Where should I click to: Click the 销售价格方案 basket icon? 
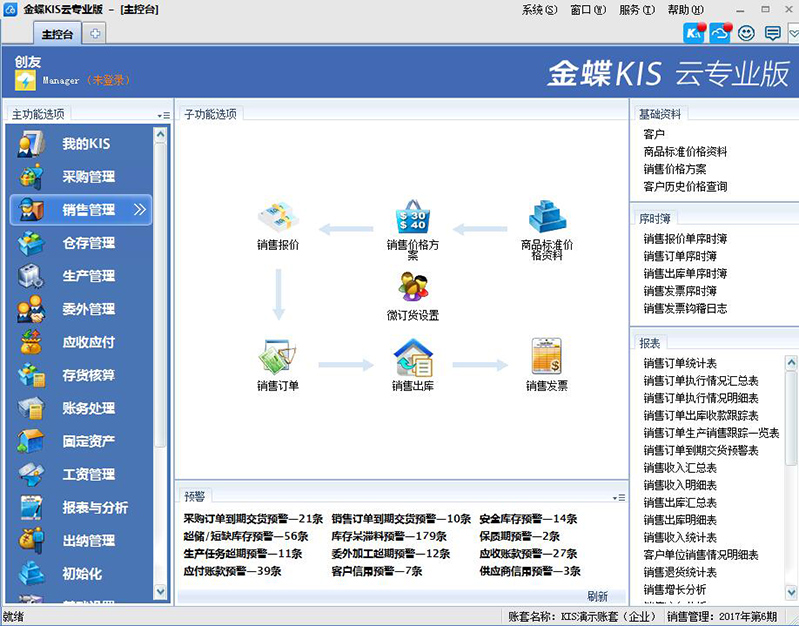click(x=412, y=217)
